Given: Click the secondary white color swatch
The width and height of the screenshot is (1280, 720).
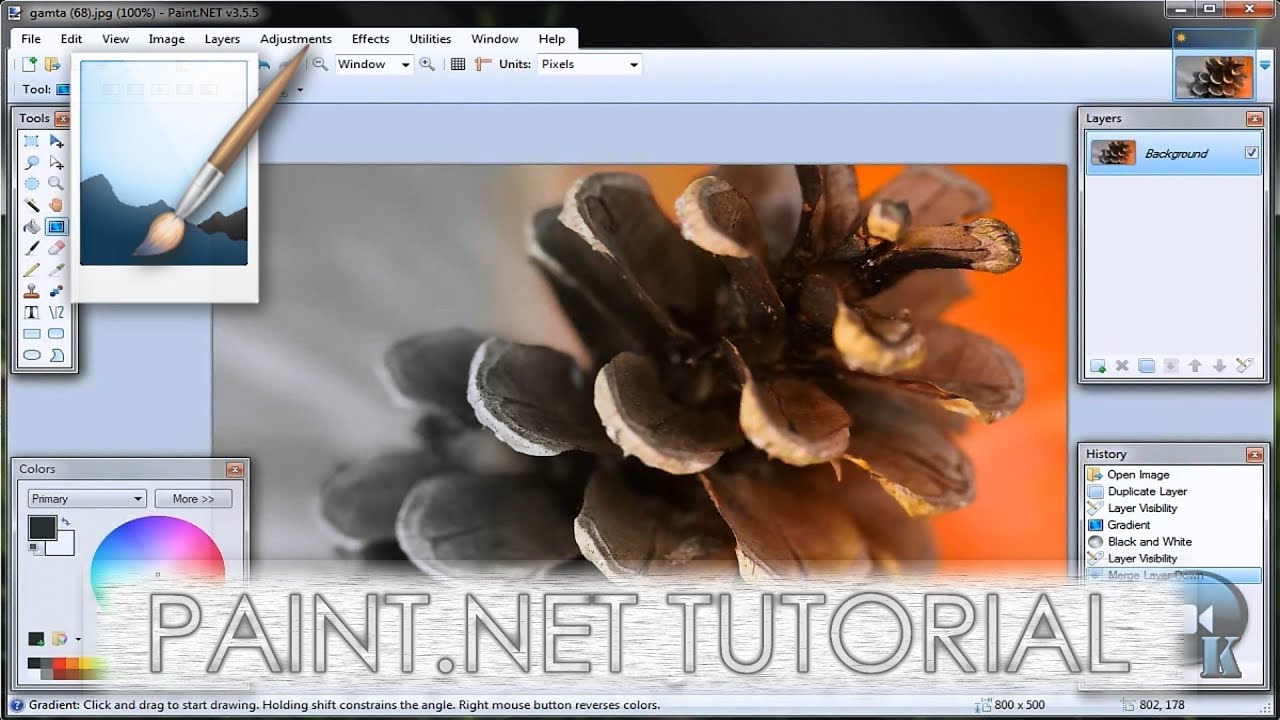Looking at the screenshot, I should pos(64,545).
